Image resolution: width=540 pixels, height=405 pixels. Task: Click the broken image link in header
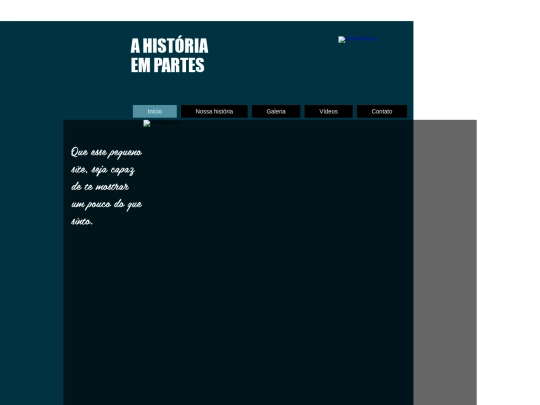pos(358,39)
